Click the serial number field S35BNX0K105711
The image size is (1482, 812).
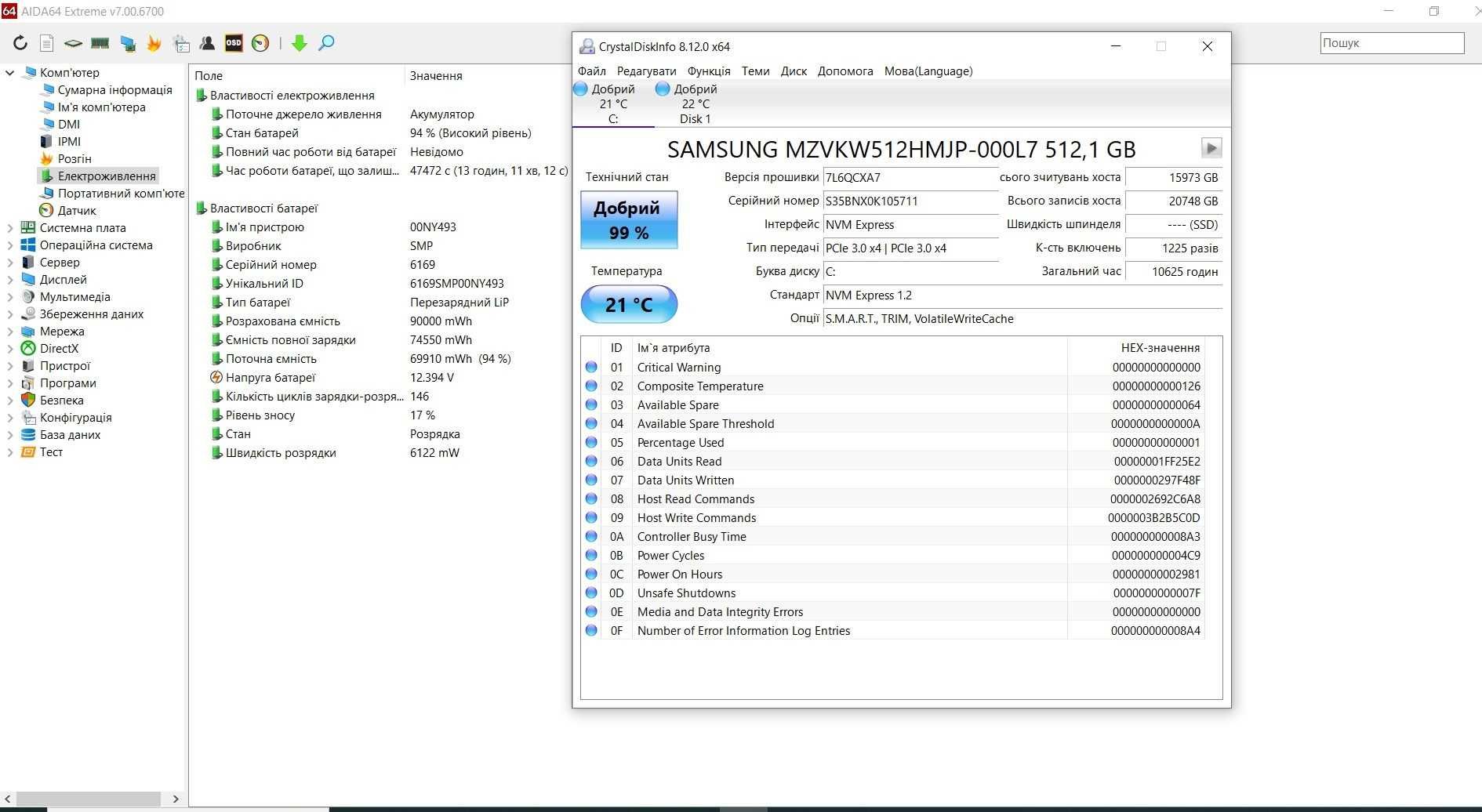point(910,201)
